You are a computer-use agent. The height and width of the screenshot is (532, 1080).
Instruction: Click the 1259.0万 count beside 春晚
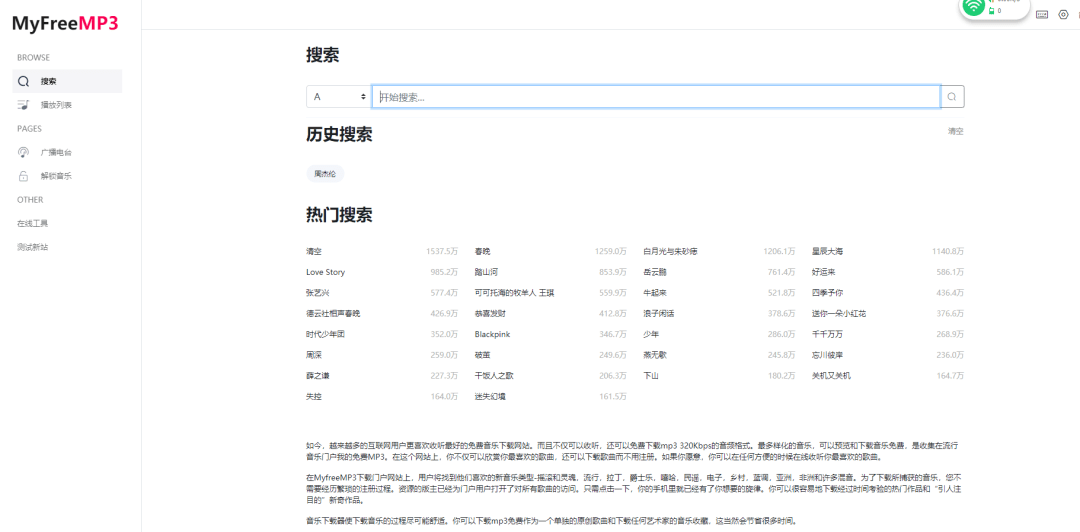click(x=611, y=252)
